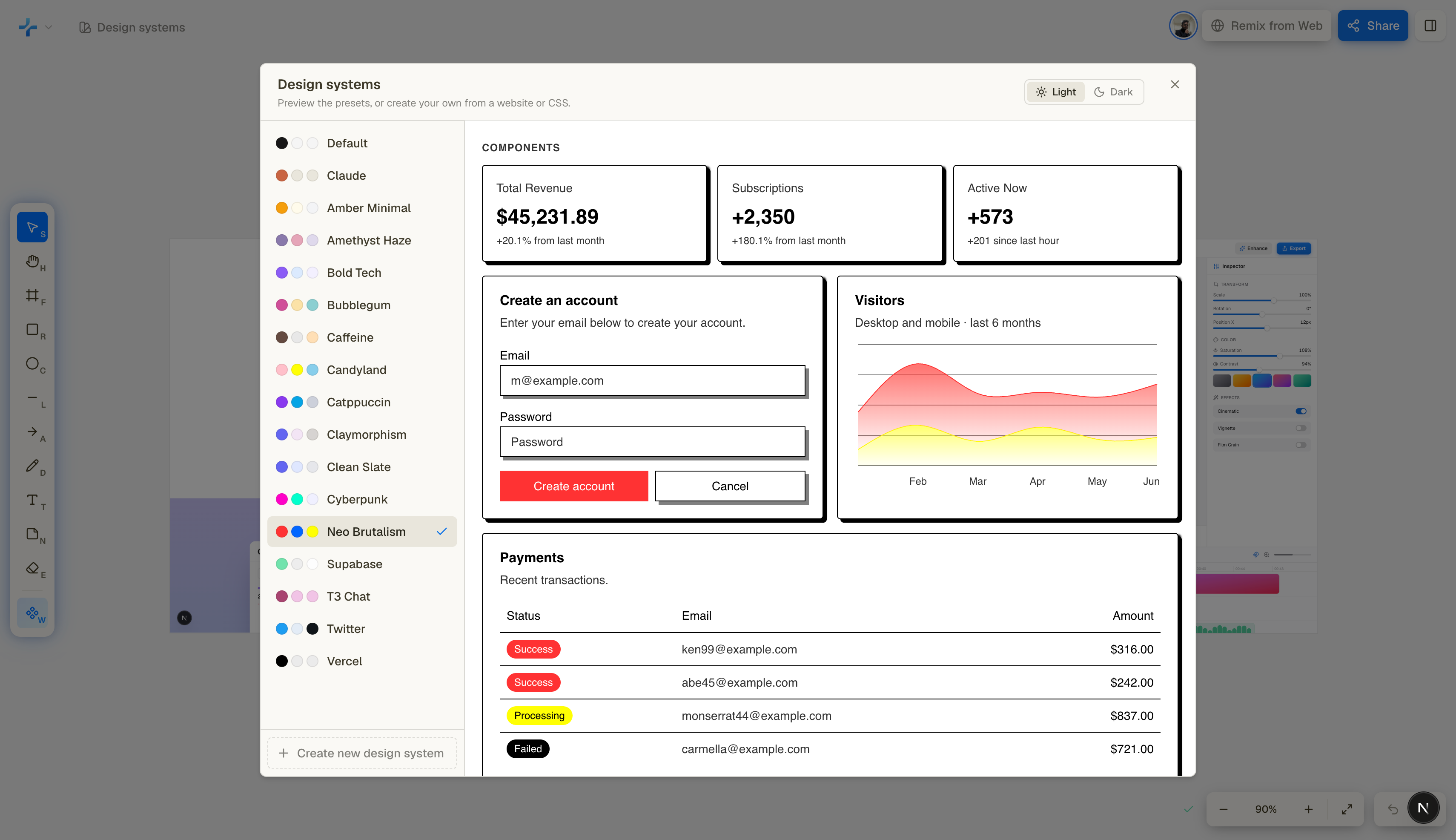Select the Arrow tool
Image resolution: width=1456 pixels, height=840 pixels.
32,432
